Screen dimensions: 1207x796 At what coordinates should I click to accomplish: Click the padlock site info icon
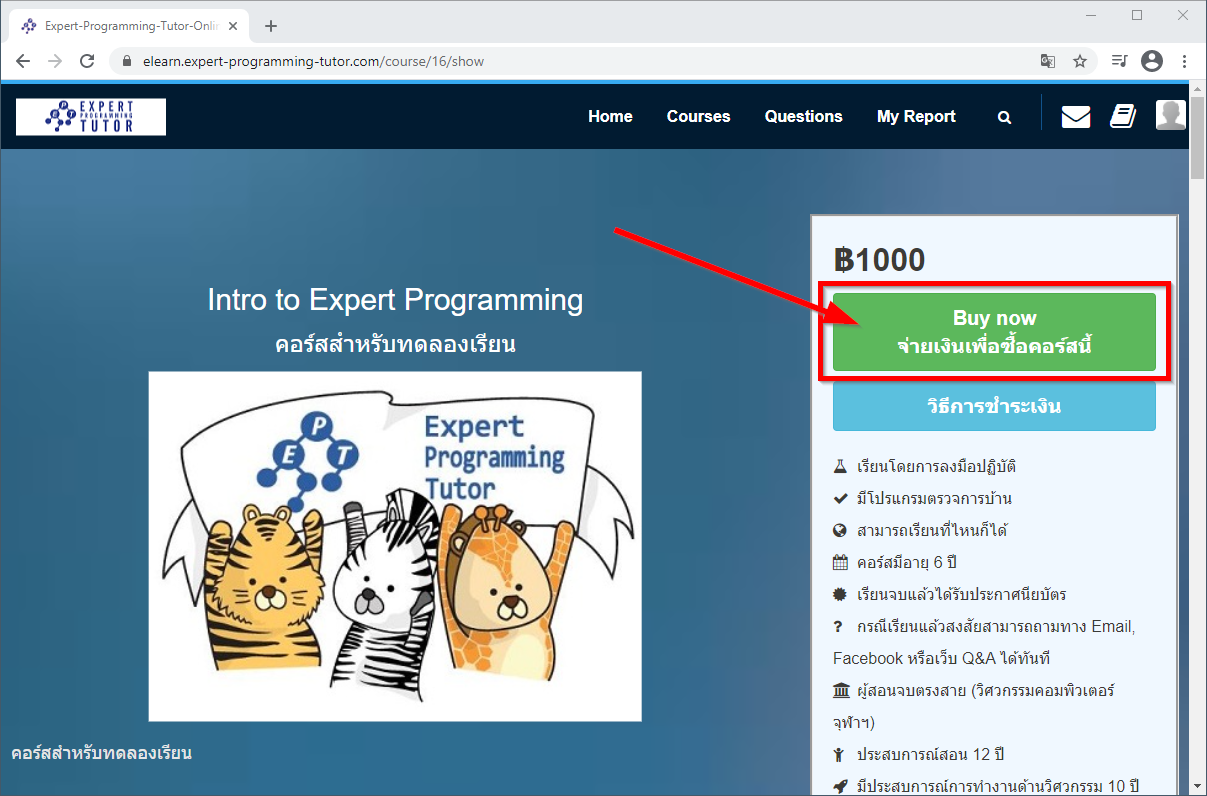pos(126,61)
